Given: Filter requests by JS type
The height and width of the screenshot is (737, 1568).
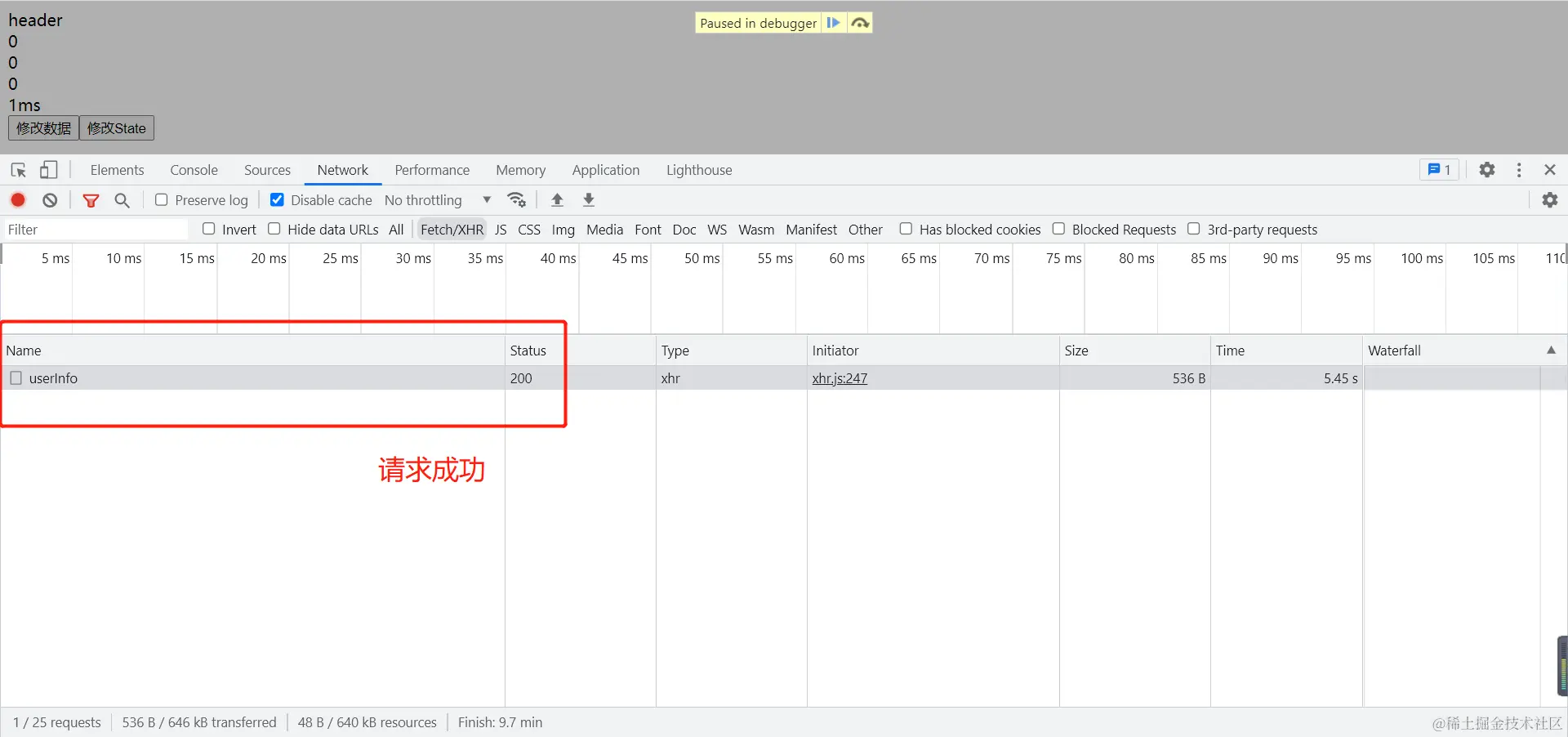Looking at the screenshot, I should coord(501,230).
